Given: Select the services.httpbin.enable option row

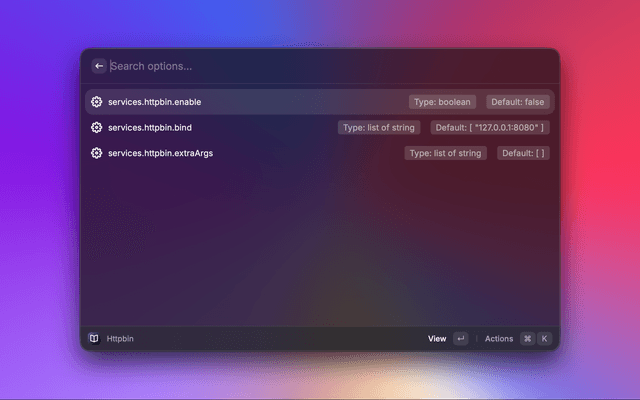Looking at the screenshot, I should (x=250, y=102).
